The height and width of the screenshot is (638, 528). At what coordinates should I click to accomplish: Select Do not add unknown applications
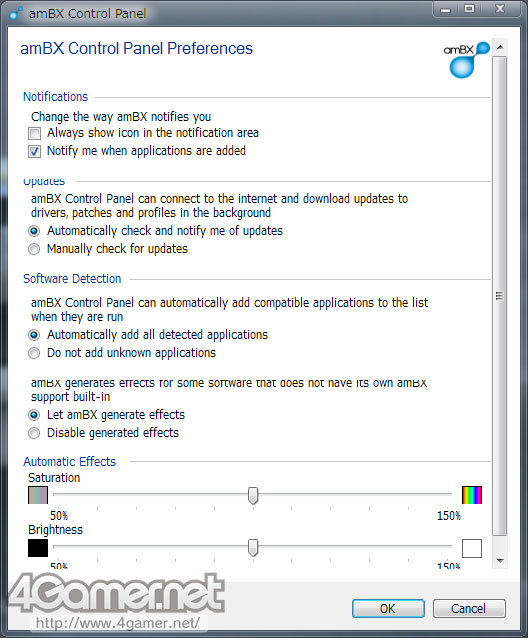click(34, 353)
